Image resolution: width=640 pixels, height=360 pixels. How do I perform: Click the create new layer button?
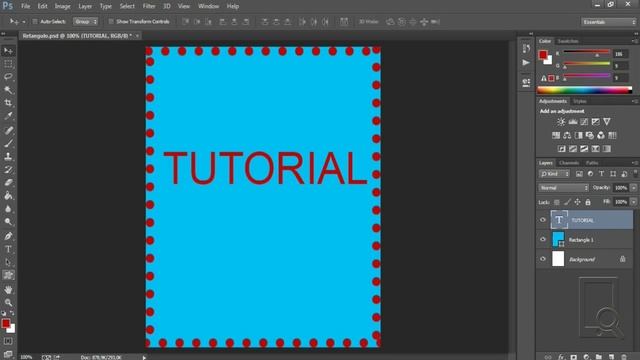pos(611,357)
